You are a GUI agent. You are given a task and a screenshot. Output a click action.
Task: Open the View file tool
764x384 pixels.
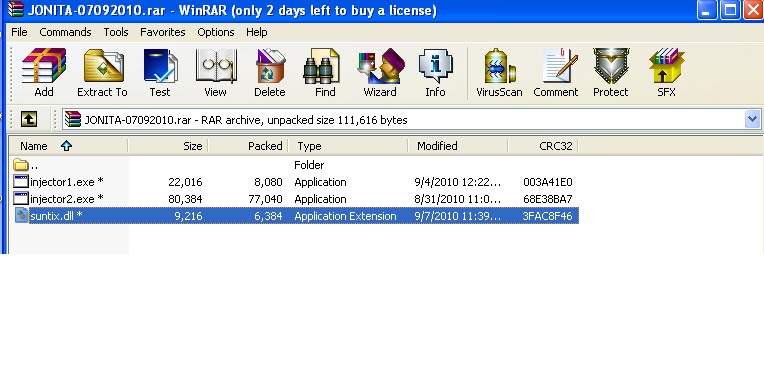point(215,73)
